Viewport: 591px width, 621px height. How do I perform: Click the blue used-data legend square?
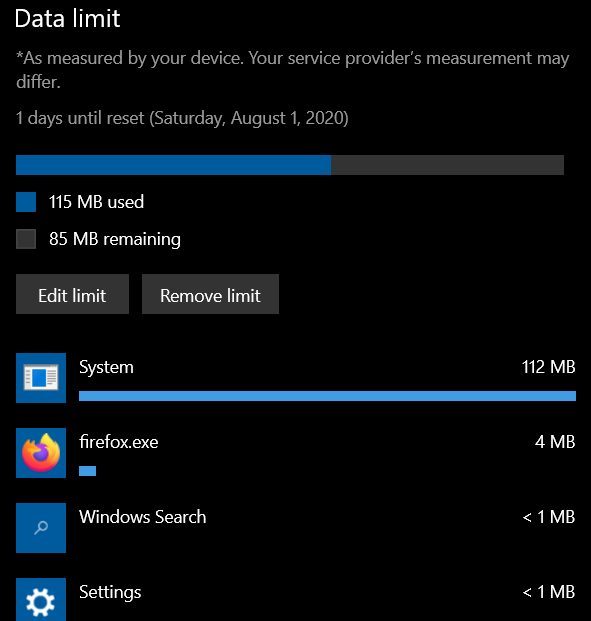click(x=26, y=202)
